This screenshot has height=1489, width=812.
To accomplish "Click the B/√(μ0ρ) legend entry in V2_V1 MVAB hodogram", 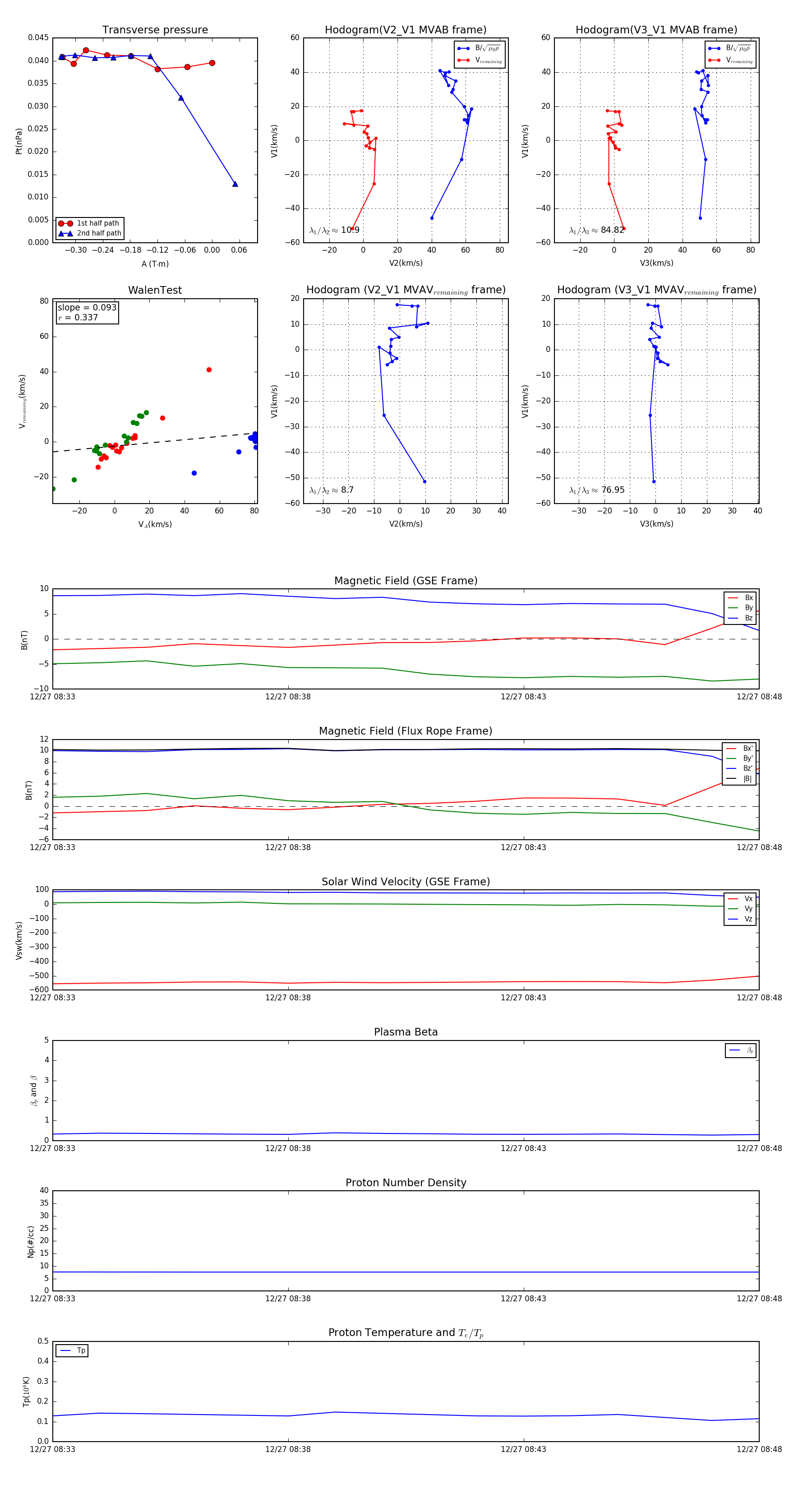I will pos(480,49).
